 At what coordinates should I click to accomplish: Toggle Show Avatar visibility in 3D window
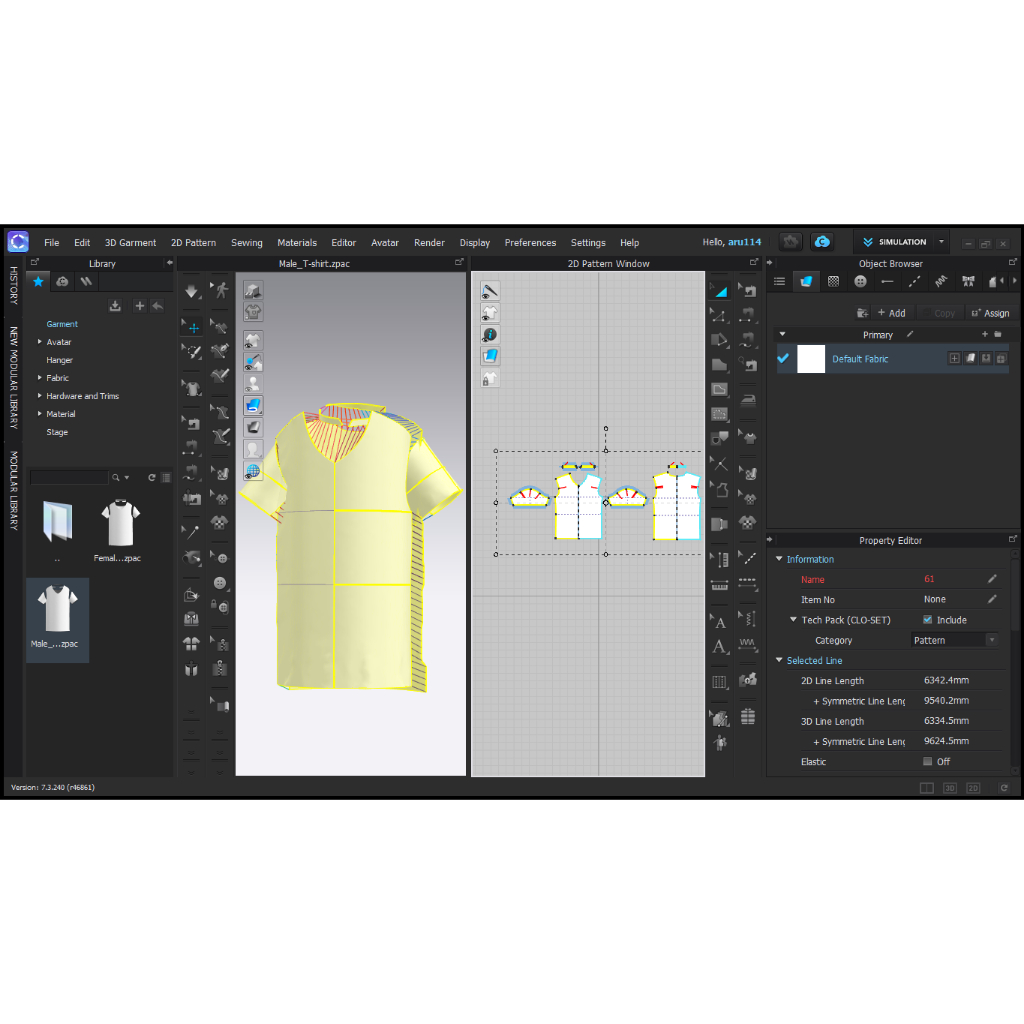(x=253, y=384)
